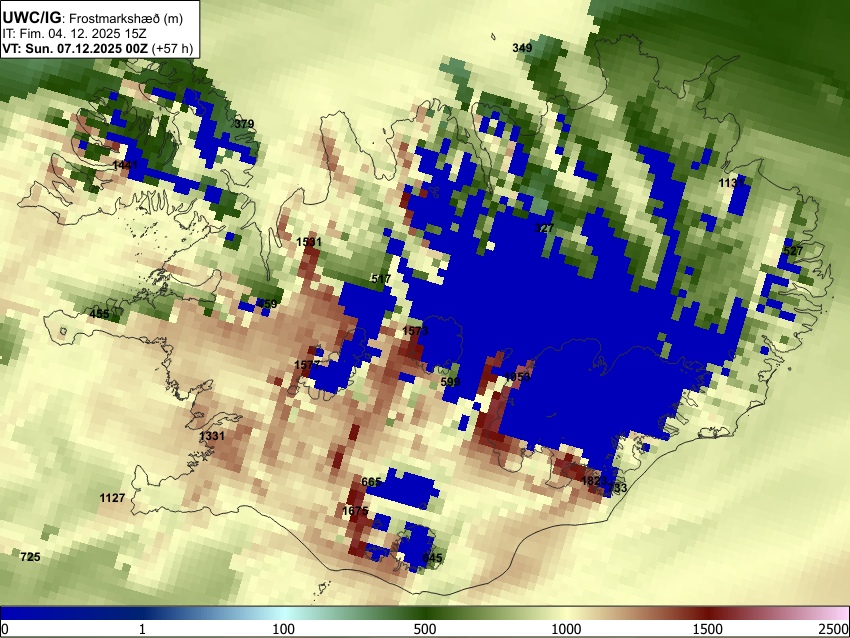Click the 1000 tick on the color scale

[x=566, y=629]
